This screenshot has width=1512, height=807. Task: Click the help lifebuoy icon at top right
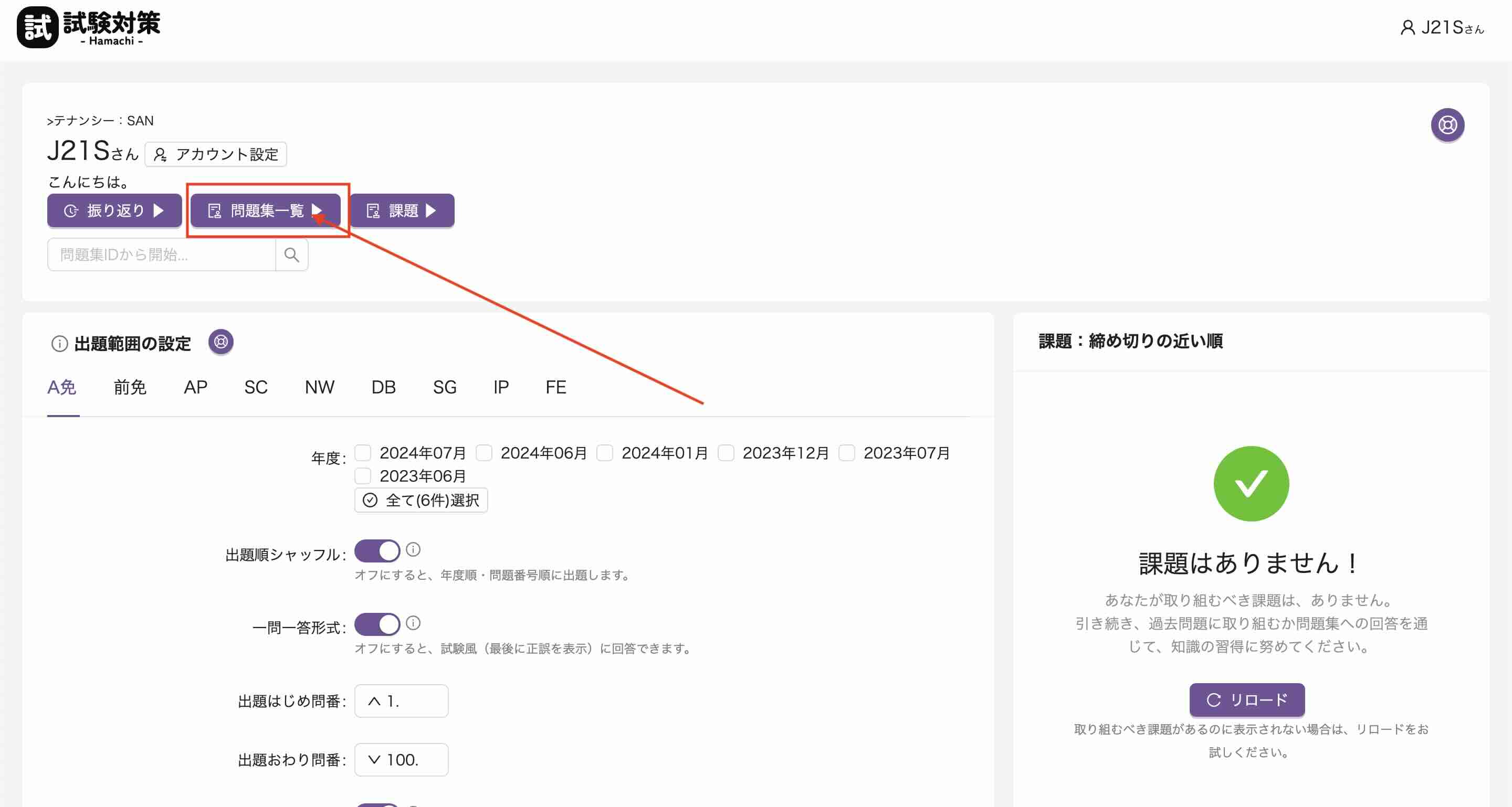tap(1447, 125)
